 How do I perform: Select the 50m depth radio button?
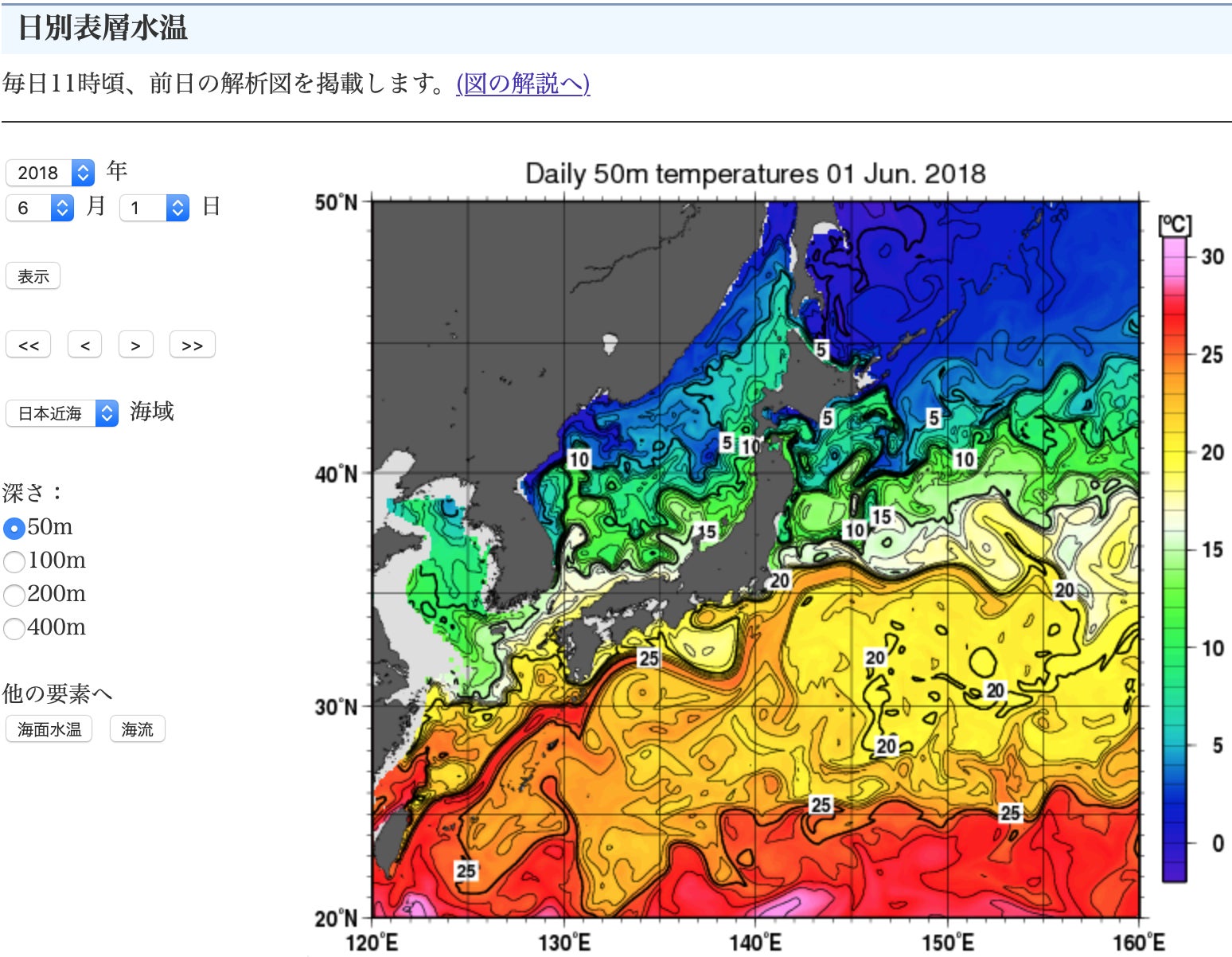(x=14, y=528)
